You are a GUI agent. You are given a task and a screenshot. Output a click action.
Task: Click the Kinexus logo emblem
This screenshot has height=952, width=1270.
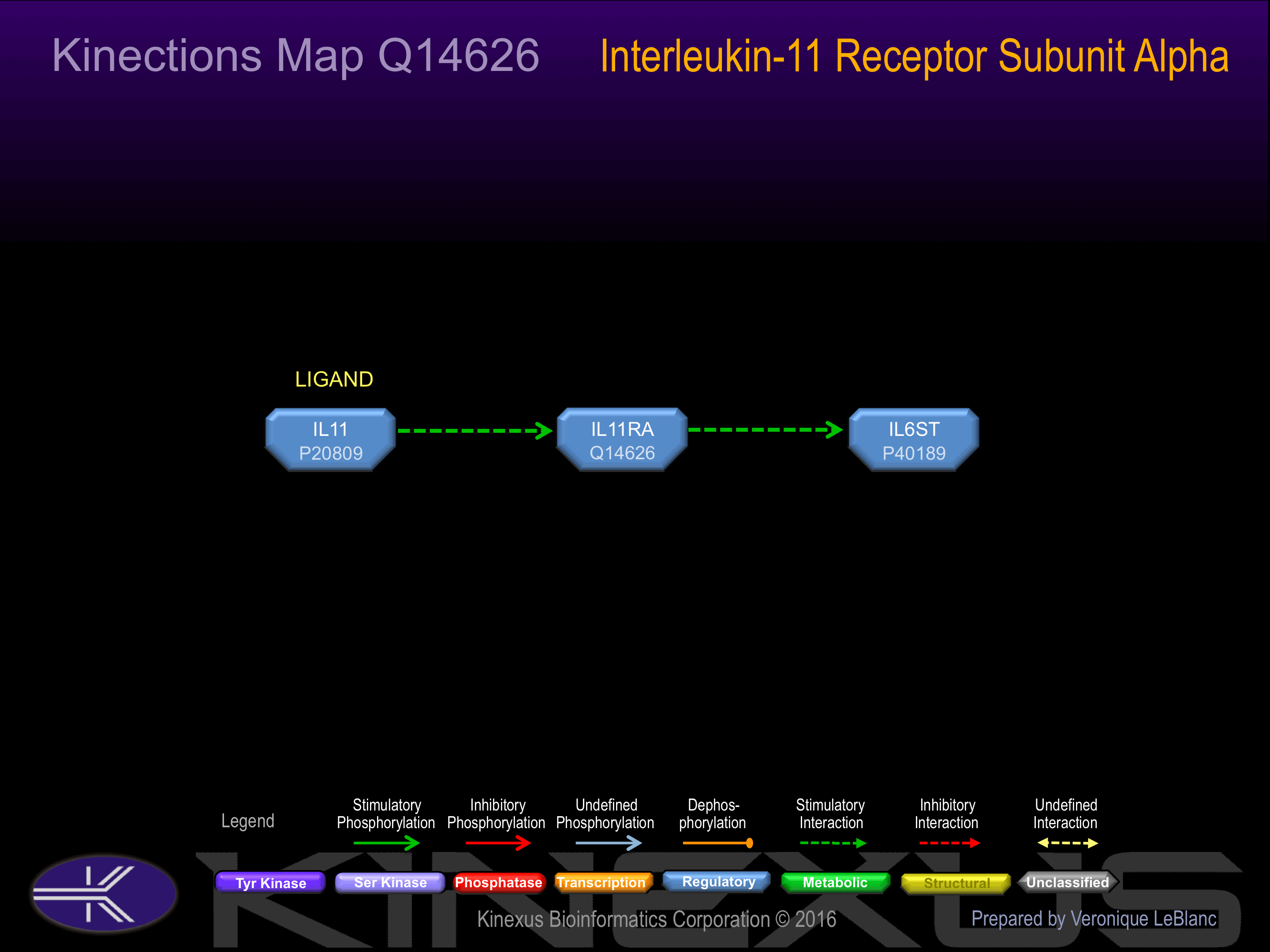pyautogui.click(x=104, y=893)
